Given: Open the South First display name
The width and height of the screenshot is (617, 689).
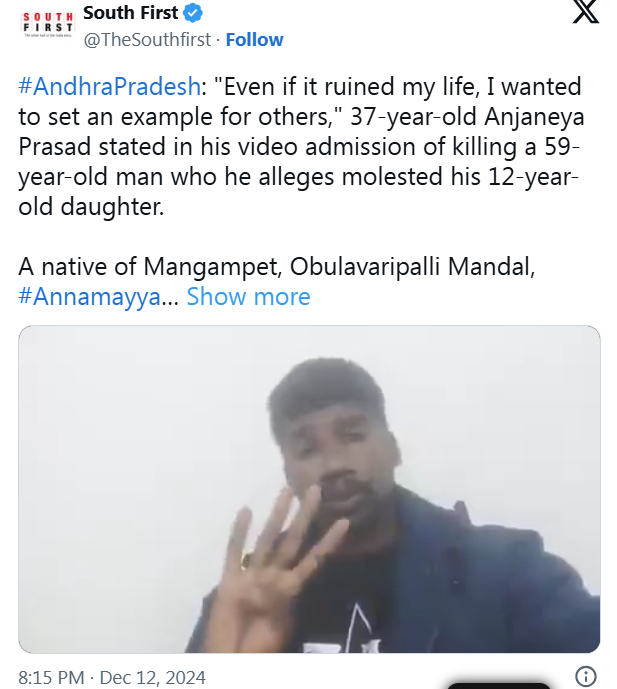Looking at the screenshot, I should tap(130, 14).
